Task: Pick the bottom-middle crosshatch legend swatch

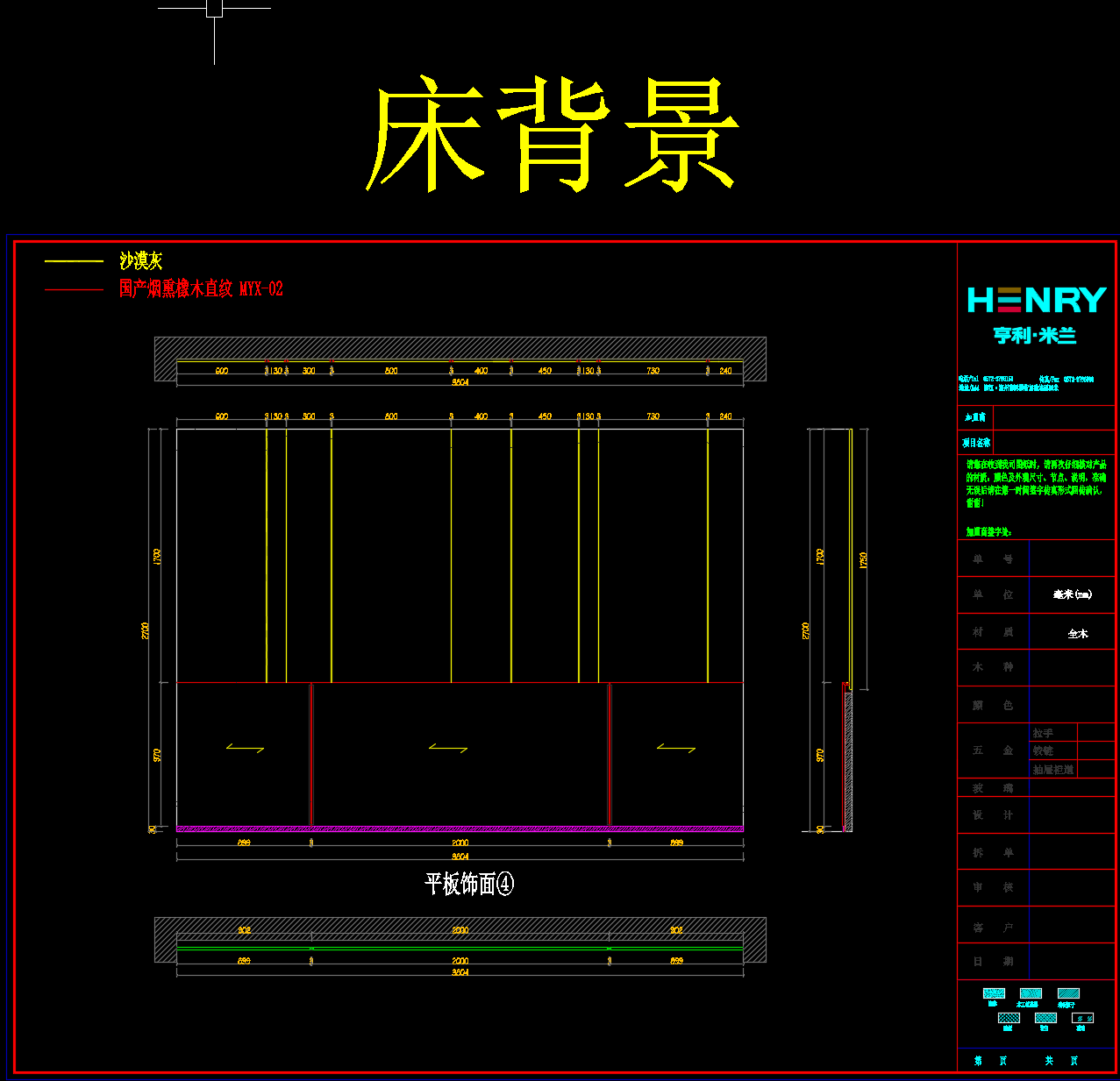Action: [x=1045, y=1018]
